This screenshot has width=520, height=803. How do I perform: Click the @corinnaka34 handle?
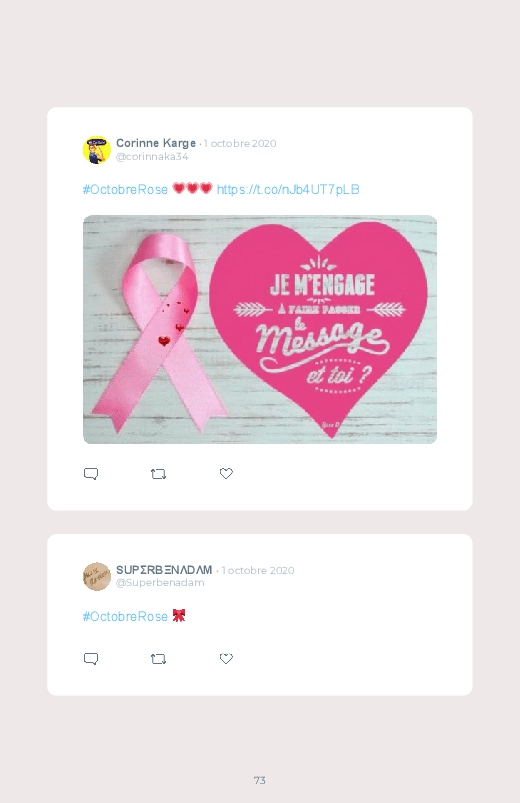click(152, 157)
